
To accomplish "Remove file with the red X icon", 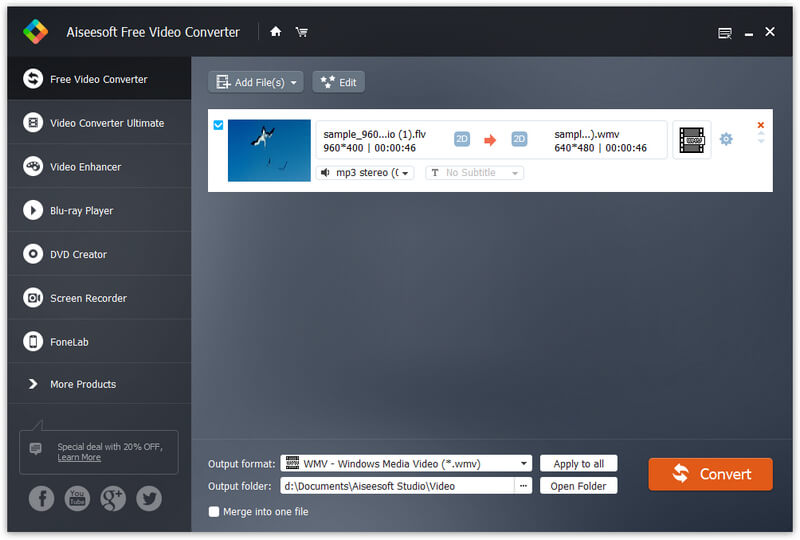I will pos(761,125).
